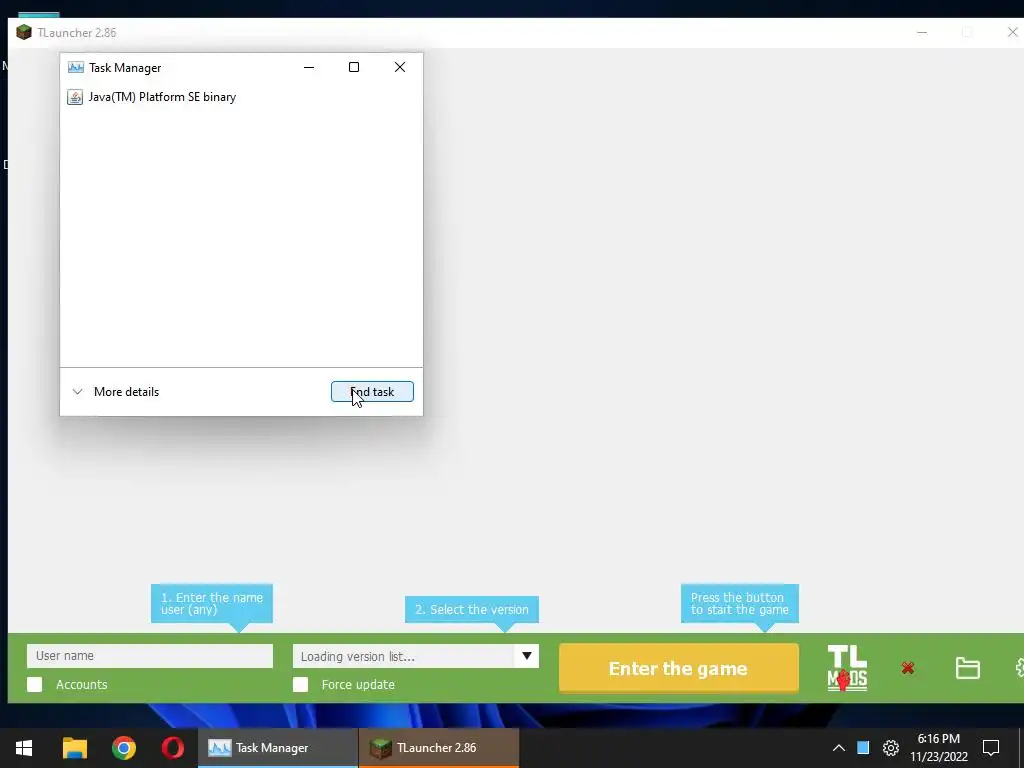Open the Windows Start menu
1024x768 pixels.
24,748
